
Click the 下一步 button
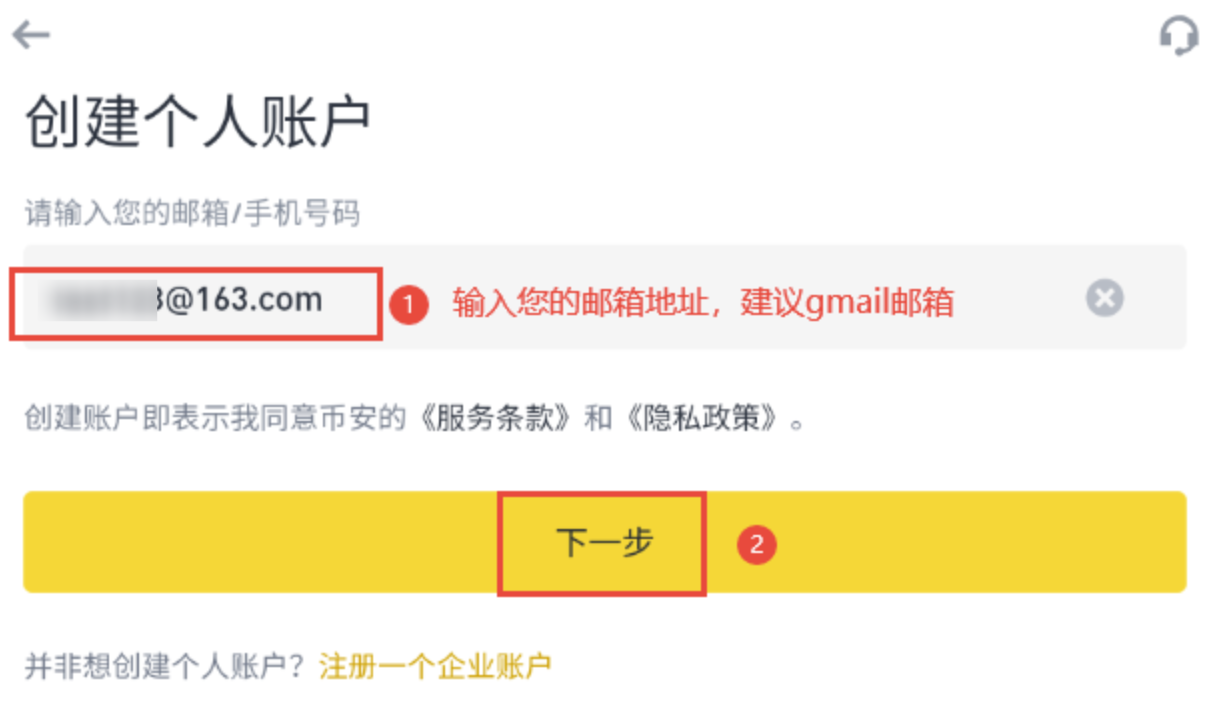tap(604, 542)
